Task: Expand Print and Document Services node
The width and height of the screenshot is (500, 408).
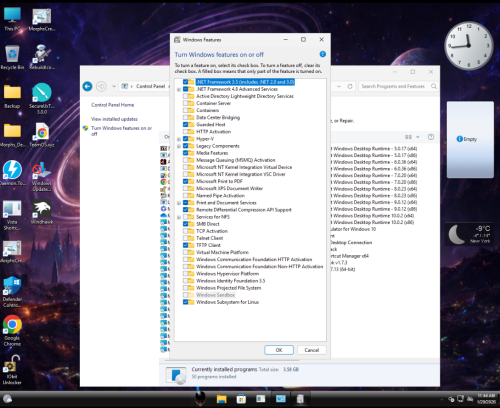Action: [179, 203]
